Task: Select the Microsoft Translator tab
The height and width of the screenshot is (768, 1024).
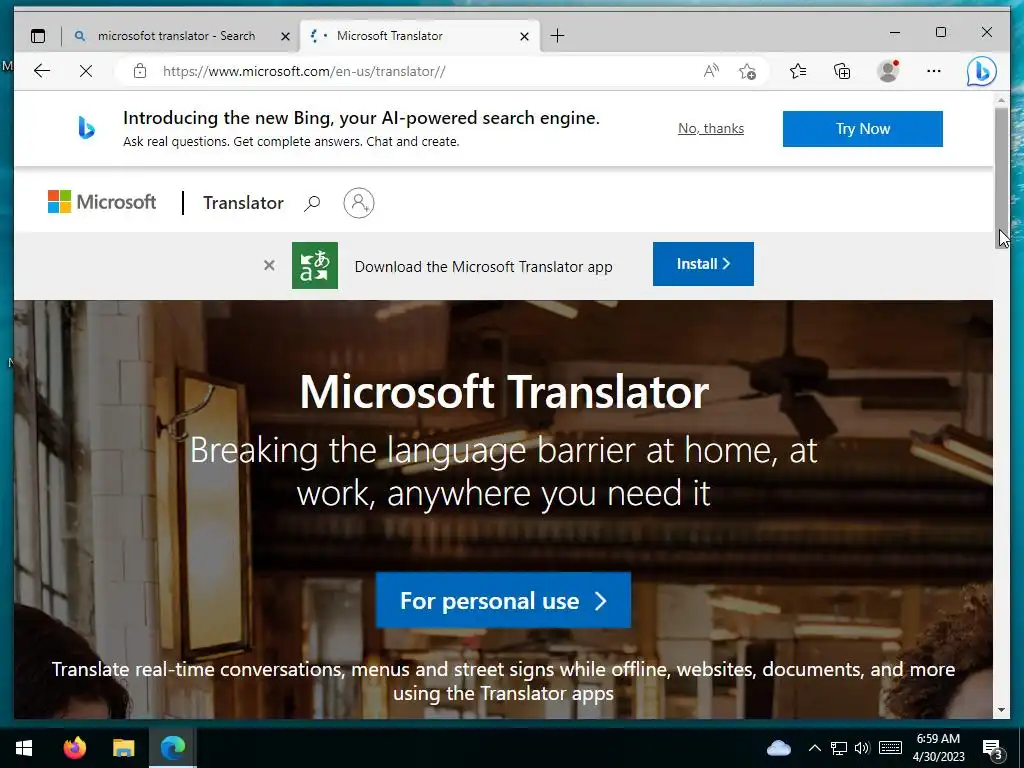Action: coord(420,36)
